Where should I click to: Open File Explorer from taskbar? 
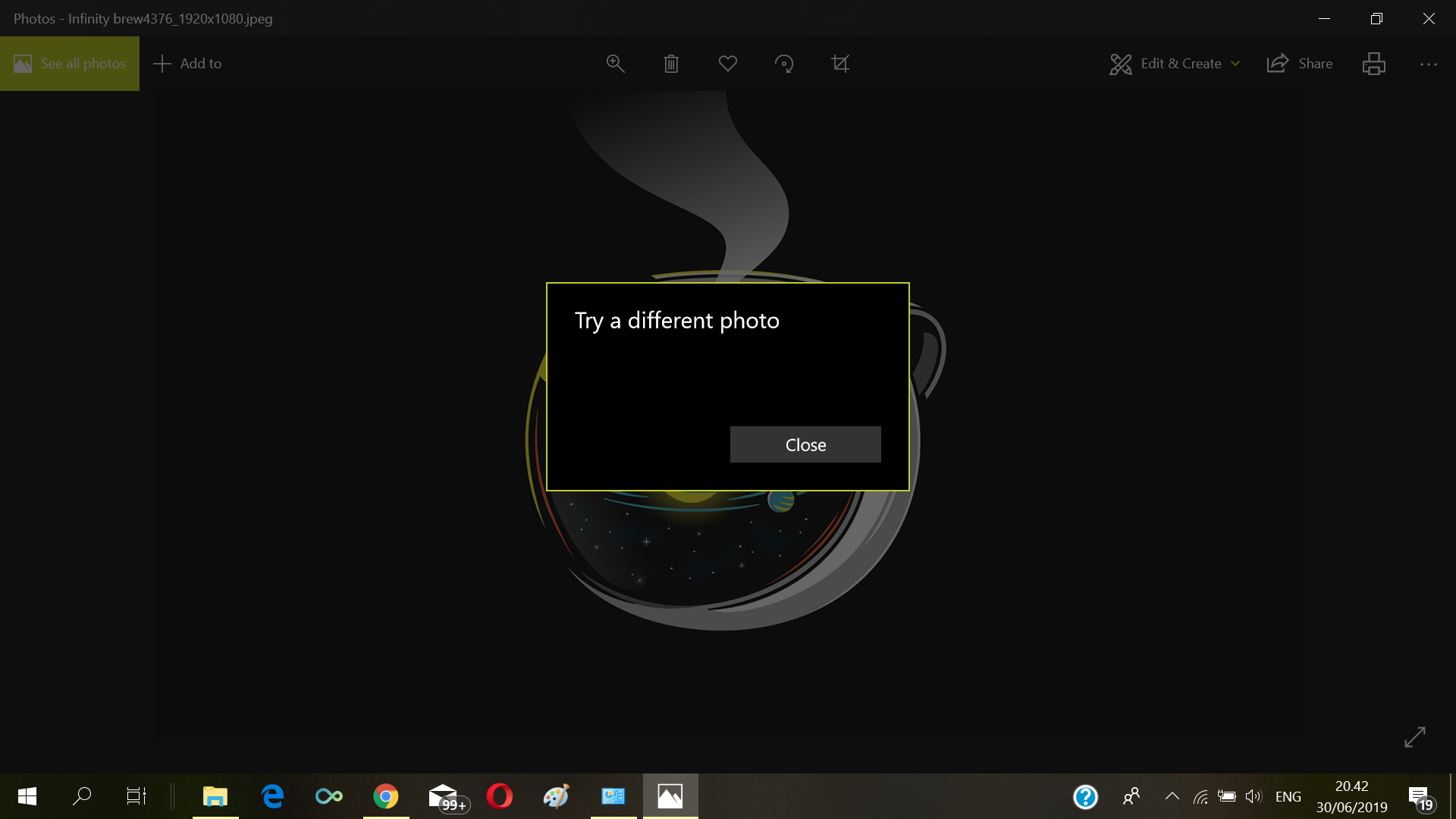tap(215, 796)
